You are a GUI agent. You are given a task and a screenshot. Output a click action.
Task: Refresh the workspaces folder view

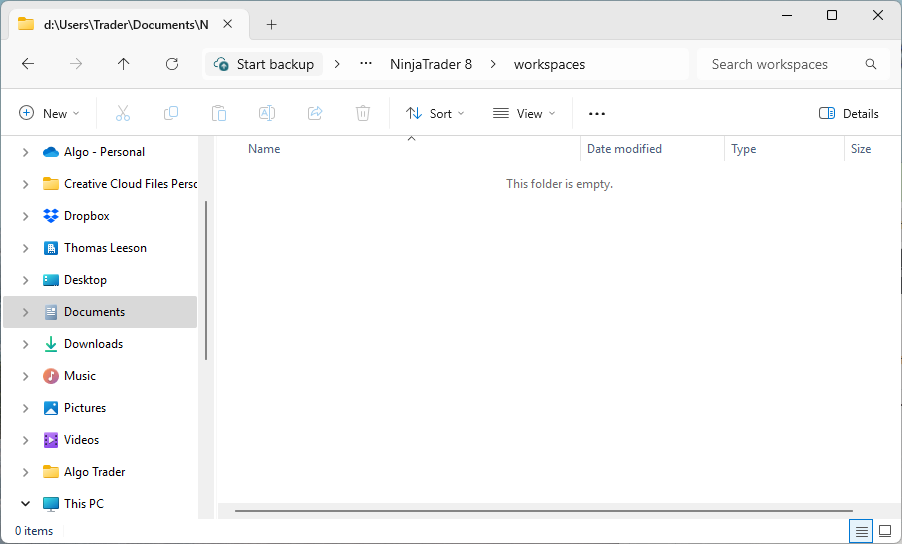[171, 64]
